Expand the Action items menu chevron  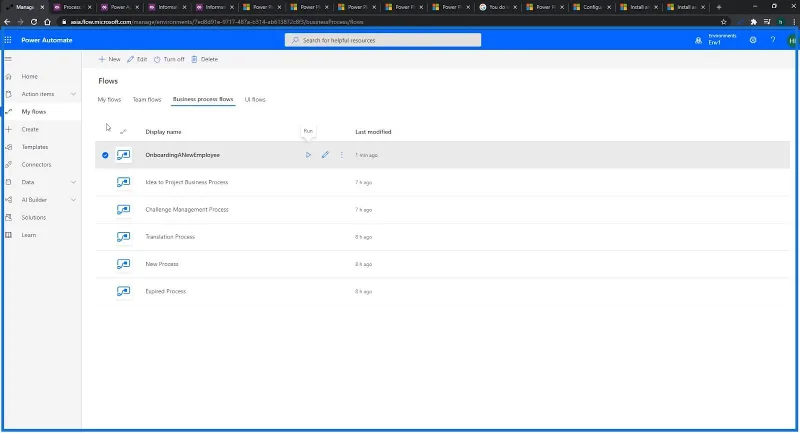tap(73, 94)
